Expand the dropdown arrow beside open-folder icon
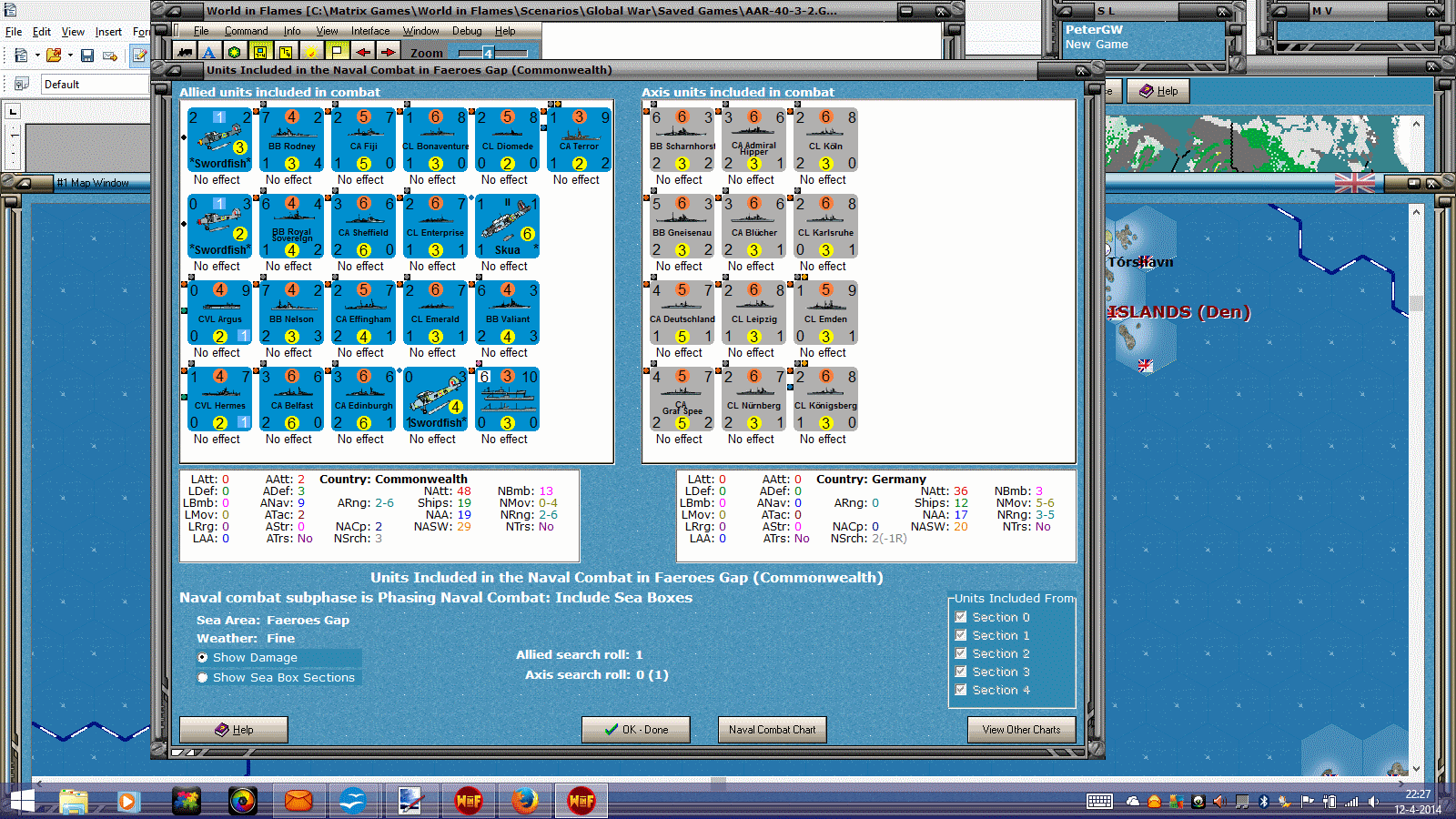 pyautogui.click(x=70, y=56)
